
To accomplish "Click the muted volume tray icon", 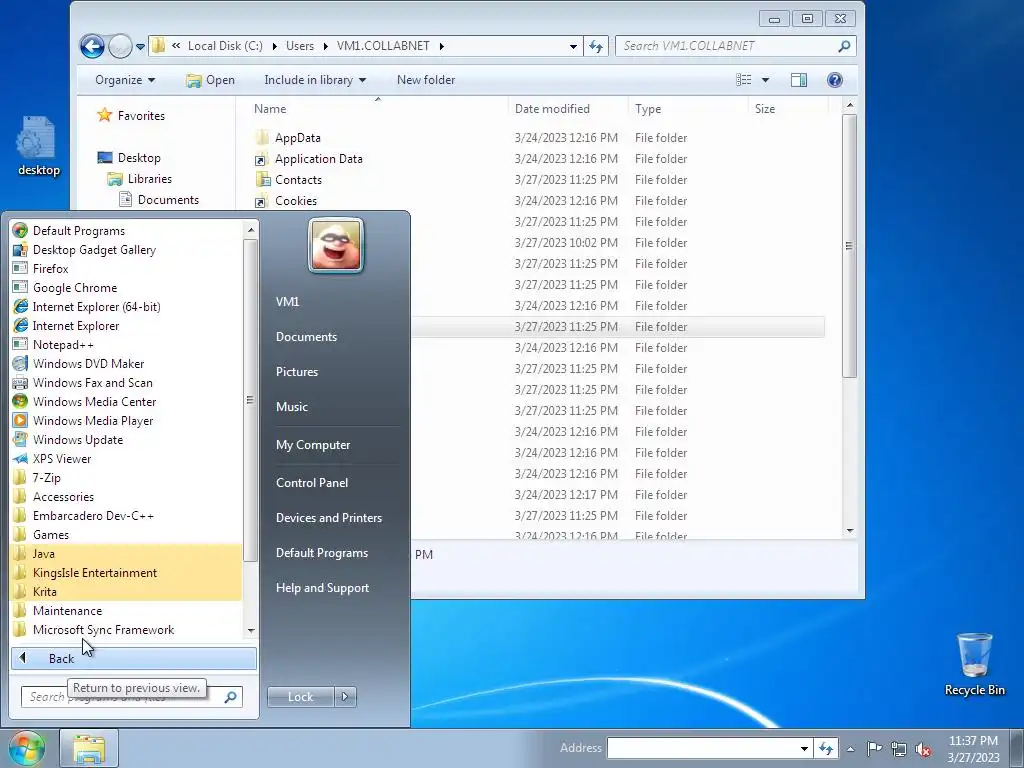I will click(x=923, y=749).
